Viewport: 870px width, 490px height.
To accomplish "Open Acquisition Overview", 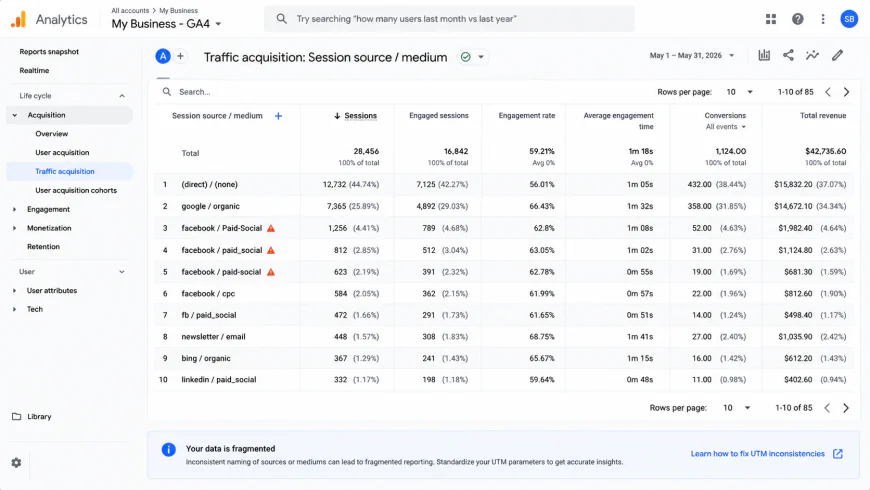I will pyautogui.click(x=52, y=134).
